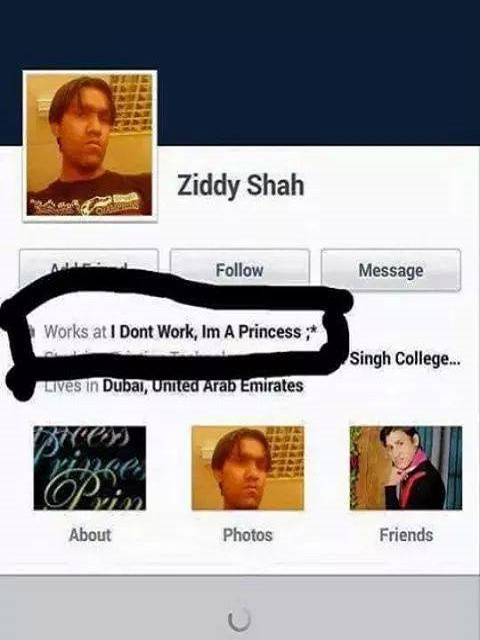Viewport: 480px width, 640px height.
Task: Go to the About tab label
Action: click(90, 535)
